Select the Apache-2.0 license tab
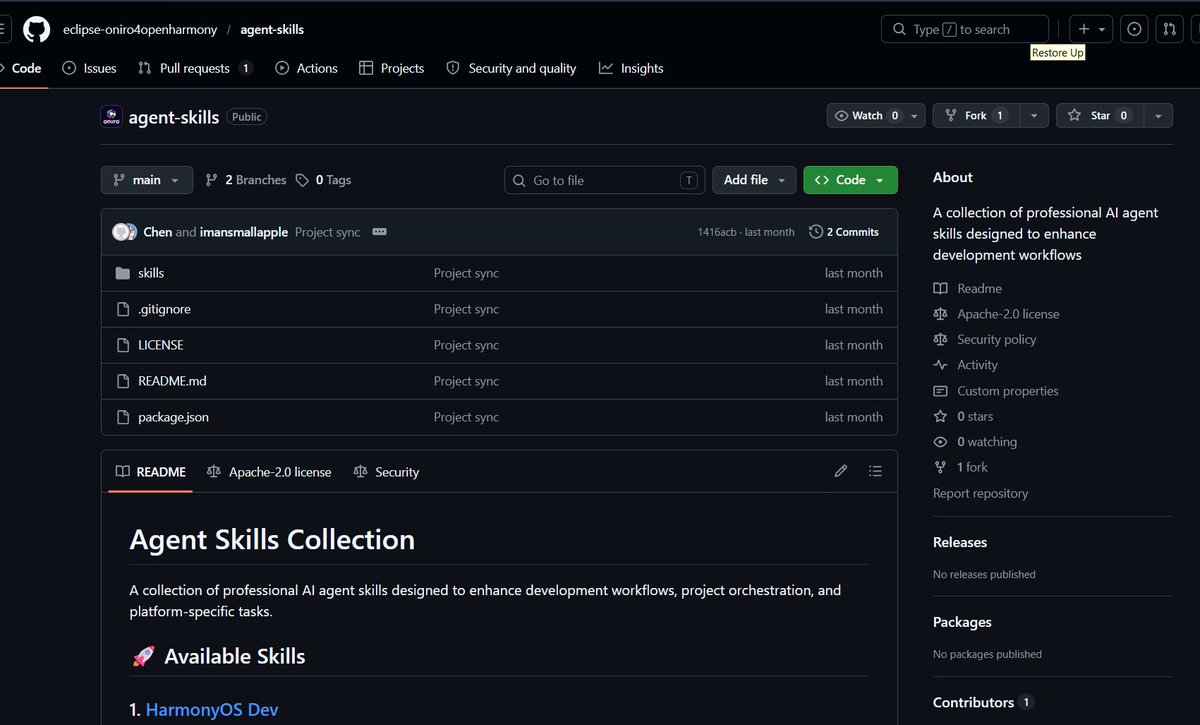 268,472
